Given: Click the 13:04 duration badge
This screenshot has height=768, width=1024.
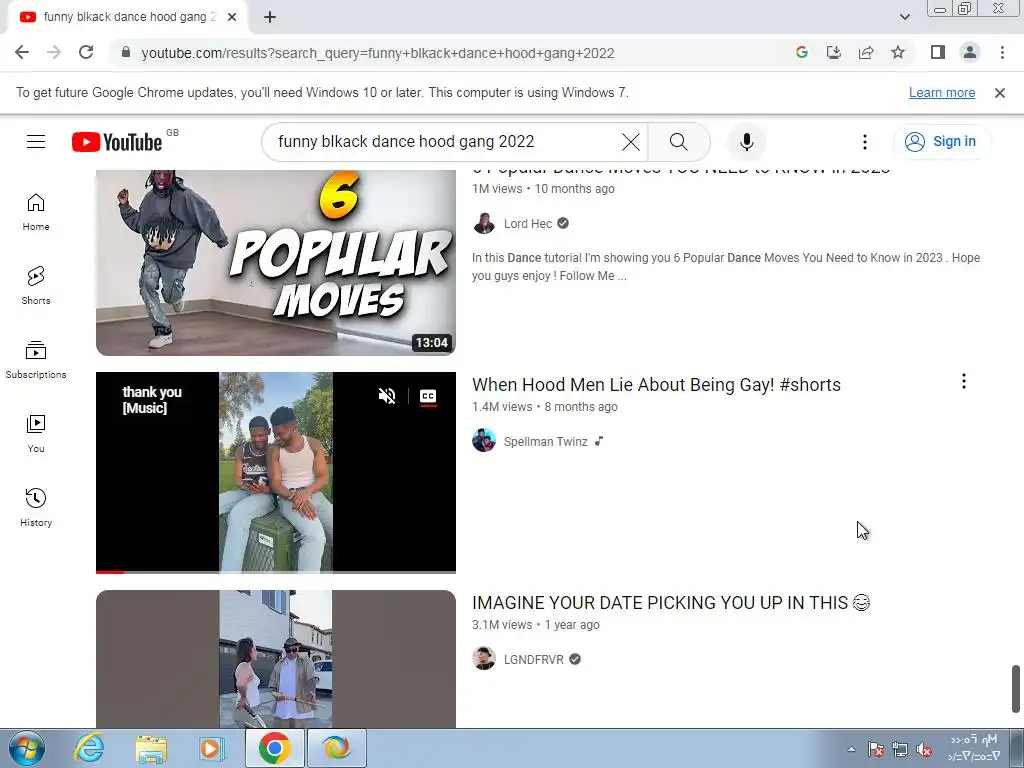Looking at the screenshot, I should [x=432, y=342].
